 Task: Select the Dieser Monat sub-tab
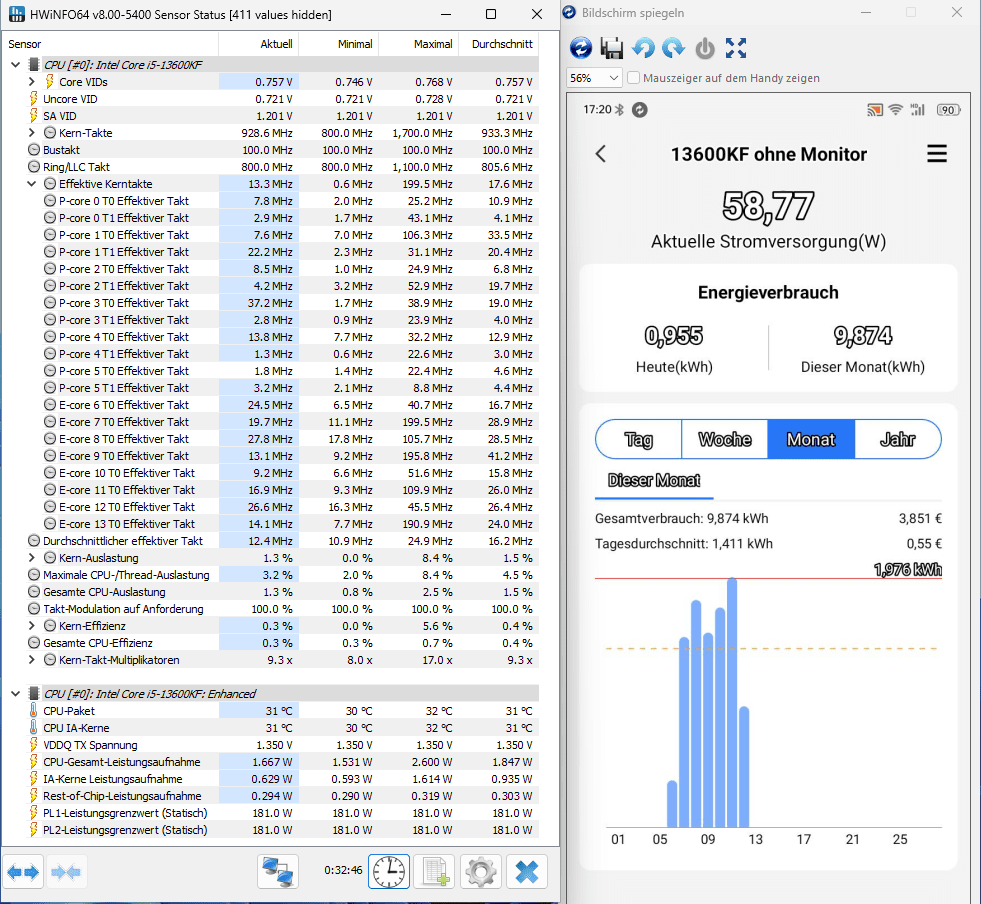coord(654,480)
